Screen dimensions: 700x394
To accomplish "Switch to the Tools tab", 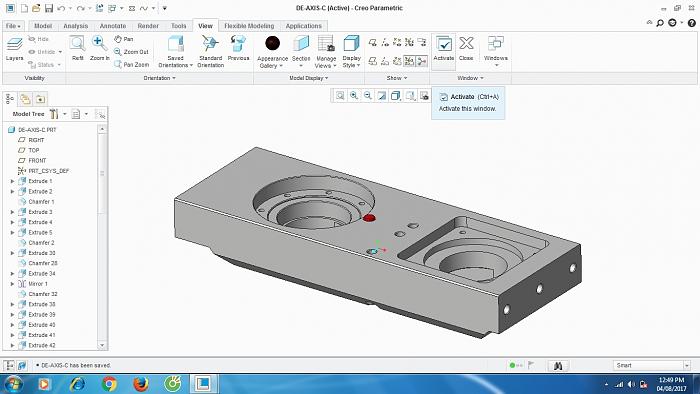I will (178, 26).
